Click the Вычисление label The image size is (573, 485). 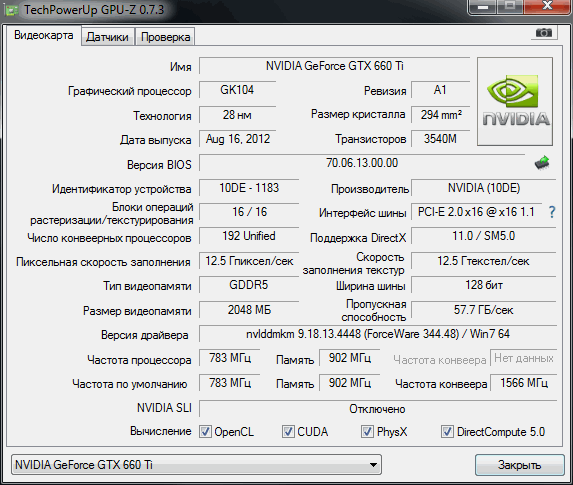click(160, 431)
